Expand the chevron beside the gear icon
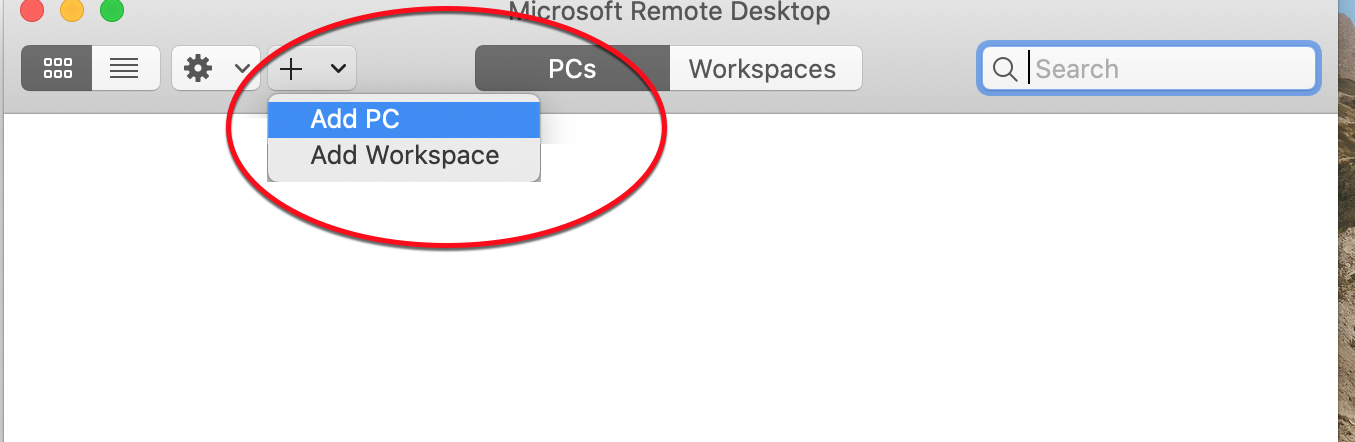The image size is (1355, 442). 242,69
